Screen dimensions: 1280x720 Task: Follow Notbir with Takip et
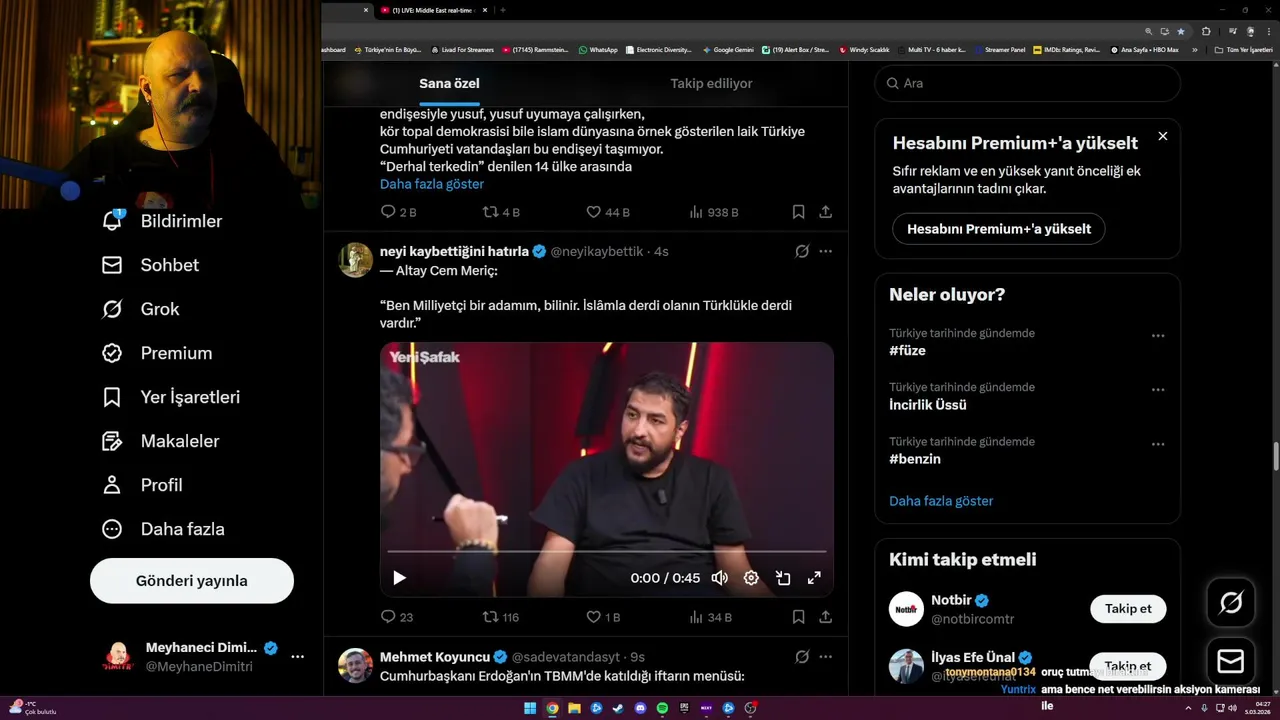coord(1128,609)
